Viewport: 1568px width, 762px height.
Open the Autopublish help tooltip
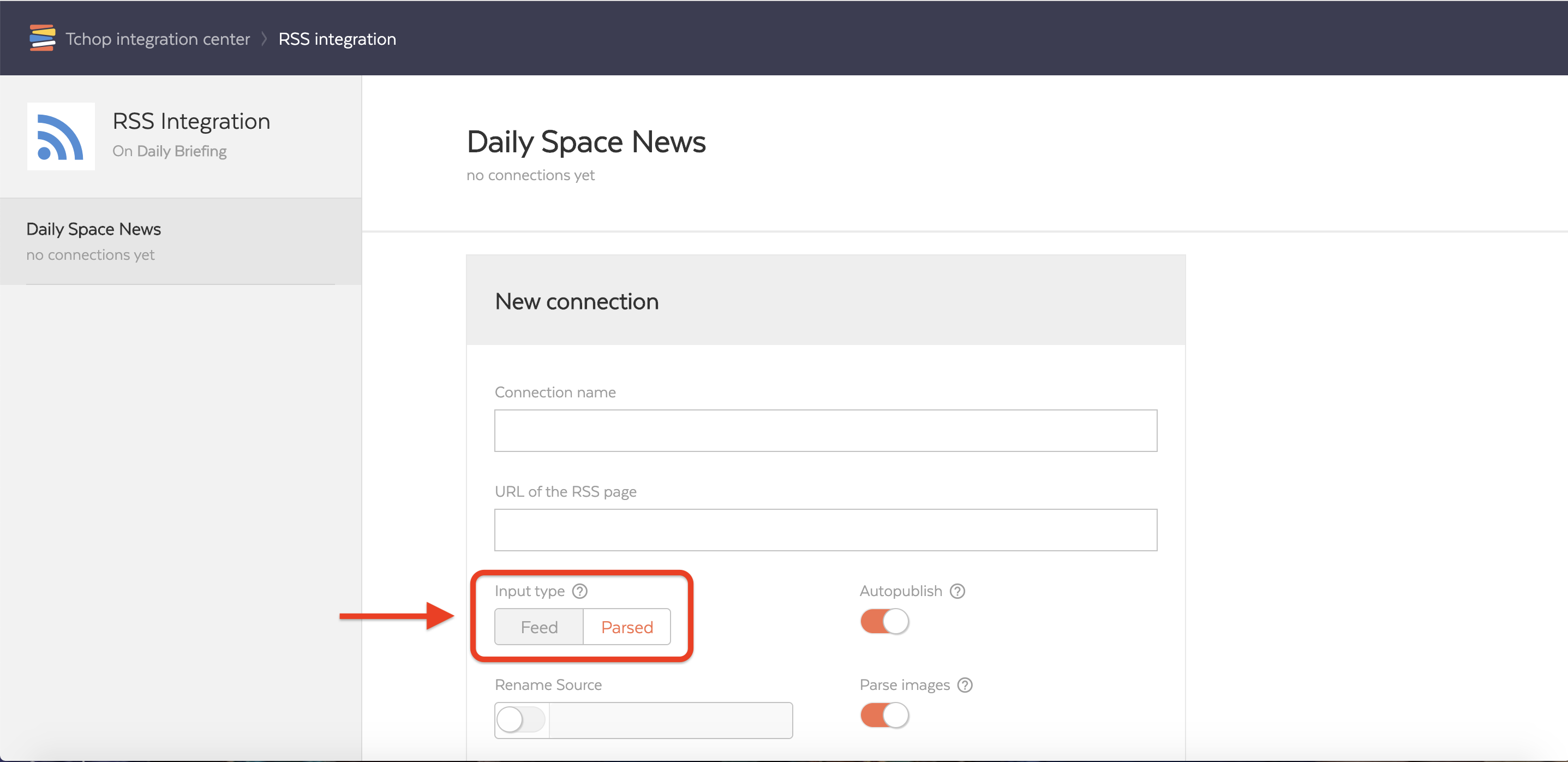(957, 591)
